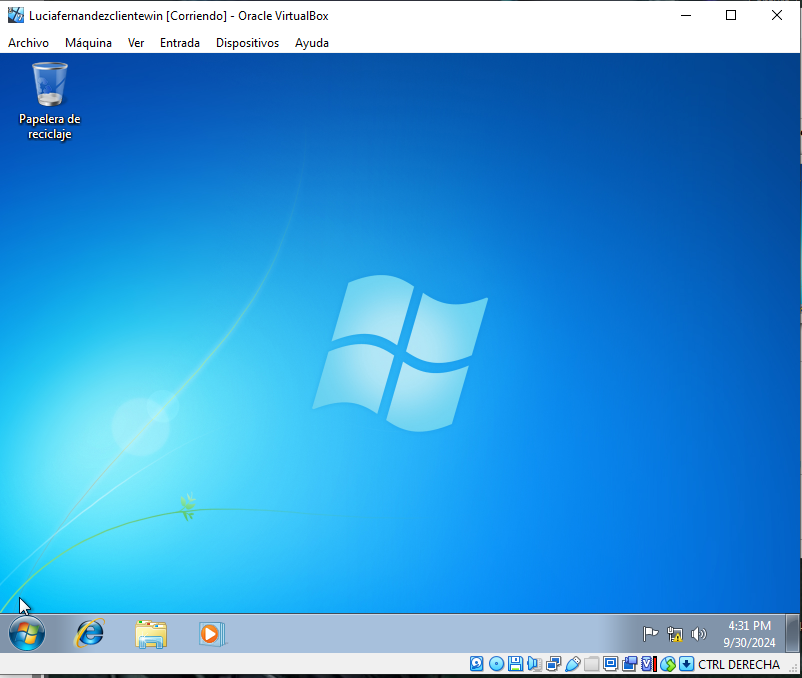
Task: Open the Dispositivos menu
Action: (x=247, y=43)
